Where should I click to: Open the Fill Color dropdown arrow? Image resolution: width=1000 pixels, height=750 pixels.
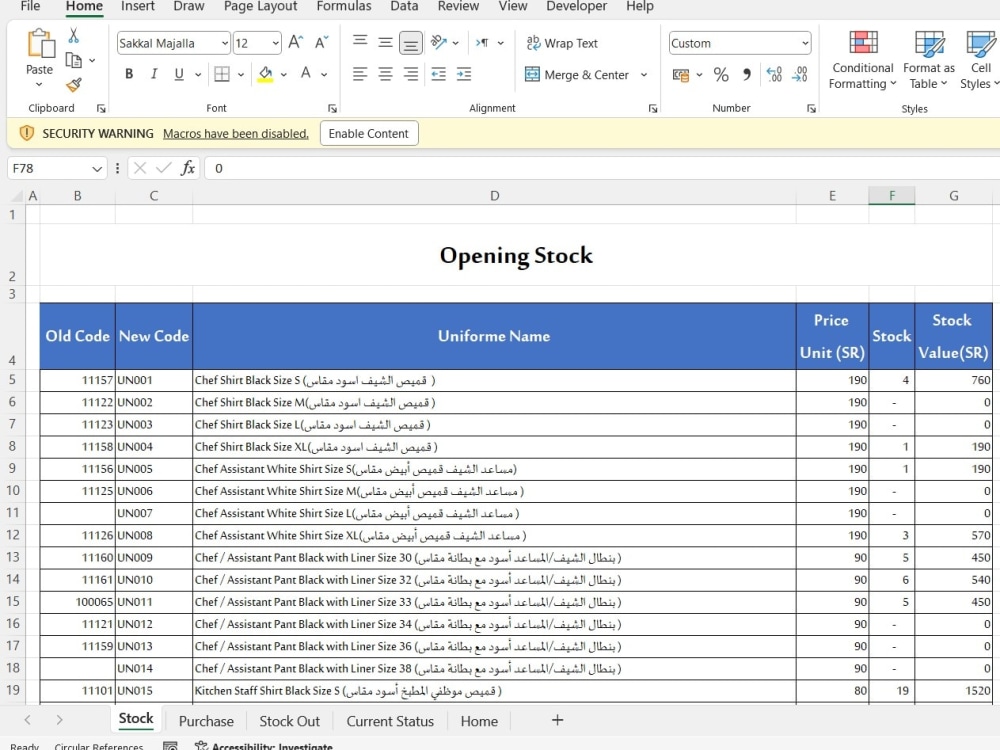point(283,75)
